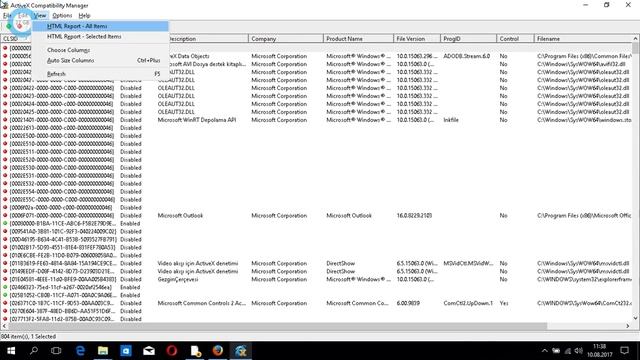Click Disabled status of 00020422 row
640x360 pixels.
[131, 88]
